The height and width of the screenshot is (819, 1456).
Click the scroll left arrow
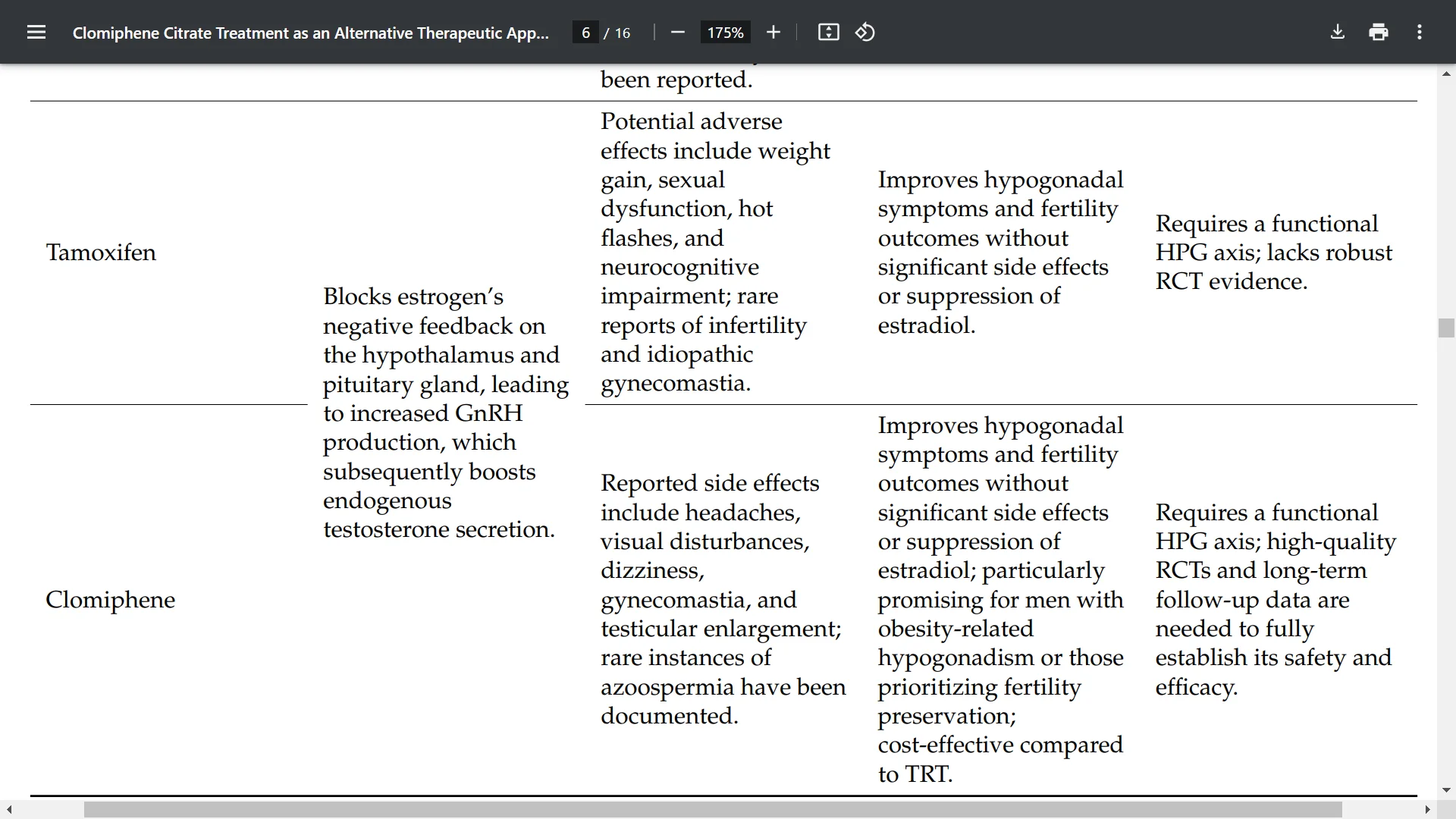9,810
